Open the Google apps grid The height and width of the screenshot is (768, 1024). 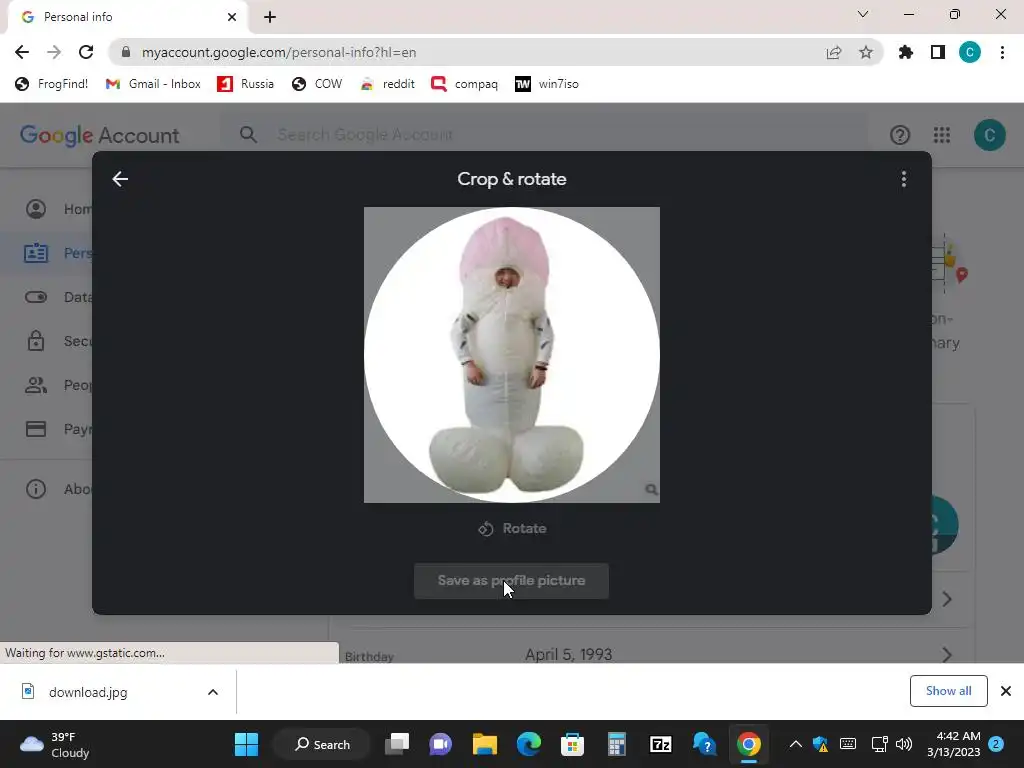[x=942, y=135]
